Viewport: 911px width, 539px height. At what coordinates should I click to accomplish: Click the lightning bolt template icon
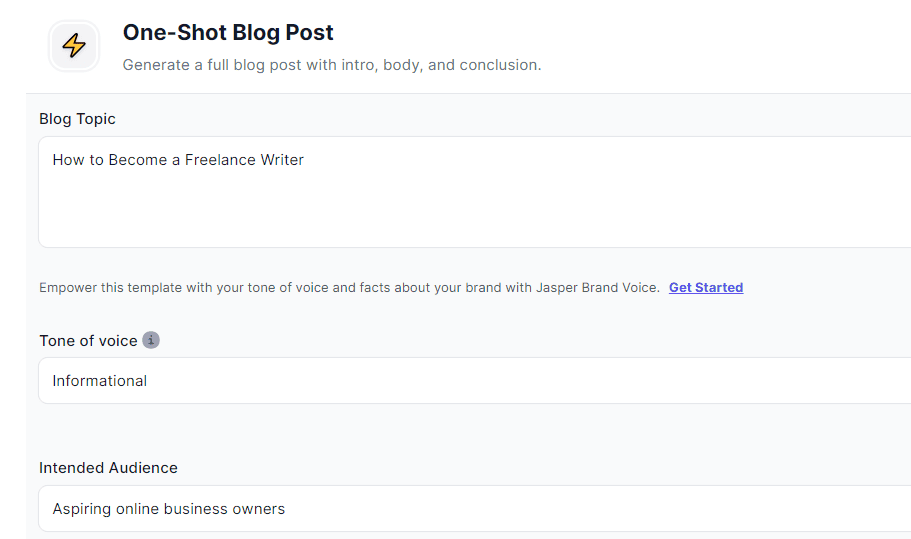click(x=74, y=46)
